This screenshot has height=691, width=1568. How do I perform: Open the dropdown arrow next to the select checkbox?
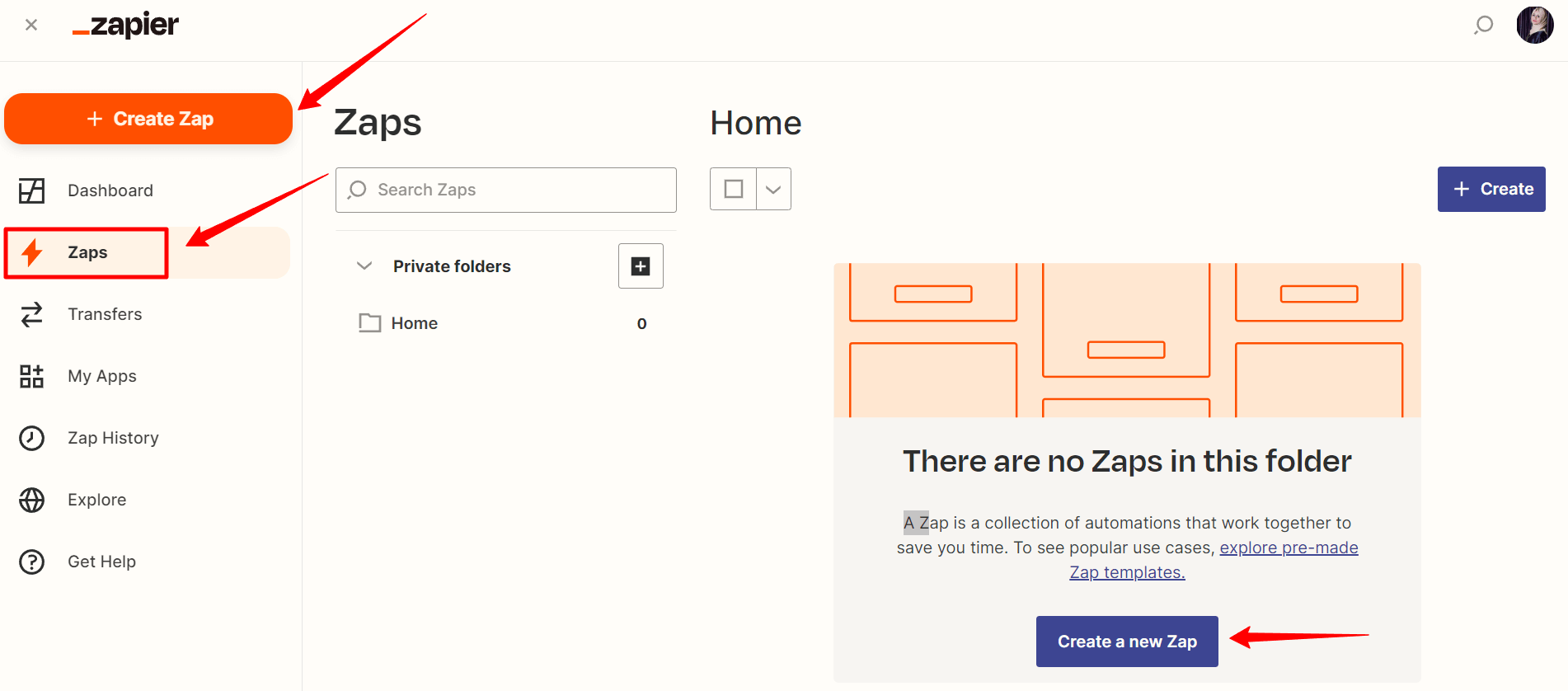point(773,189)
